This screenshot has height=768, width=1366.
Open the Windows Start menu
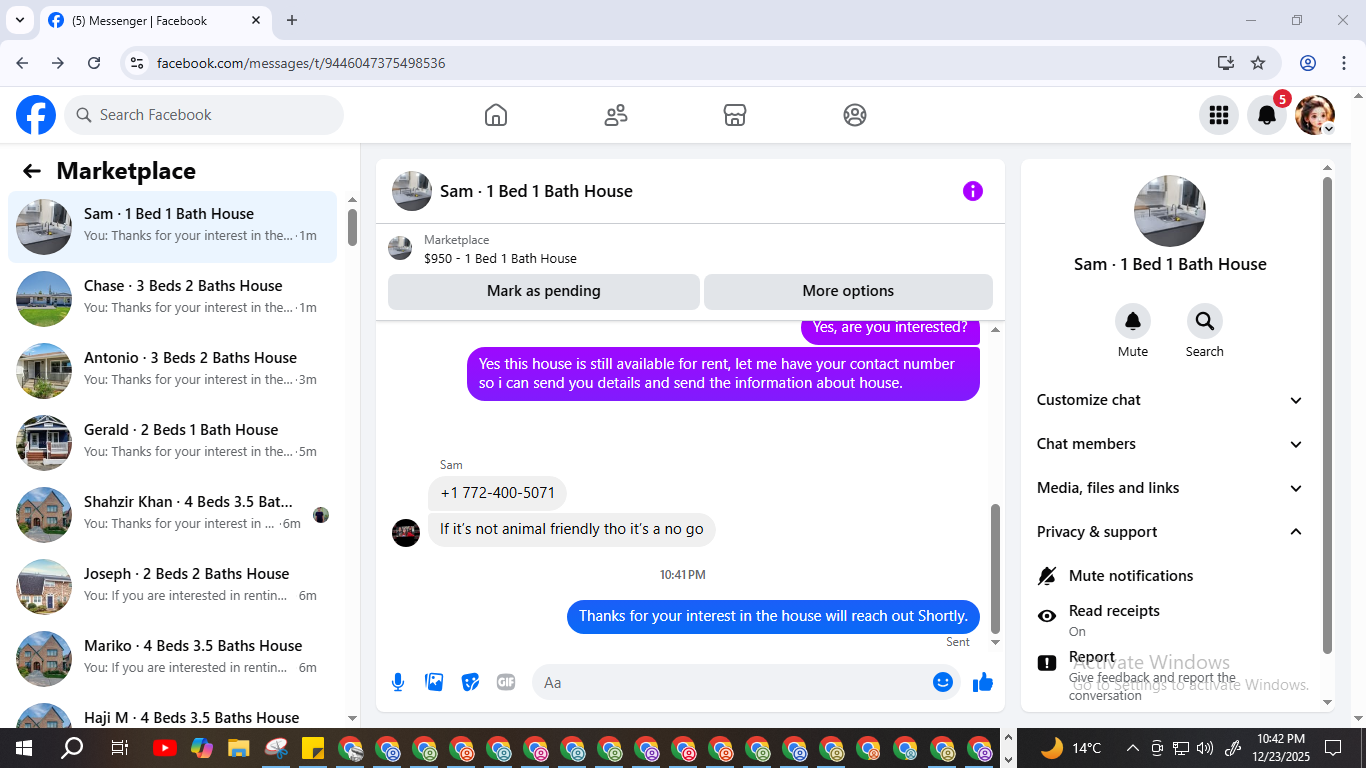pyautogui.click(x=24, y=748)
